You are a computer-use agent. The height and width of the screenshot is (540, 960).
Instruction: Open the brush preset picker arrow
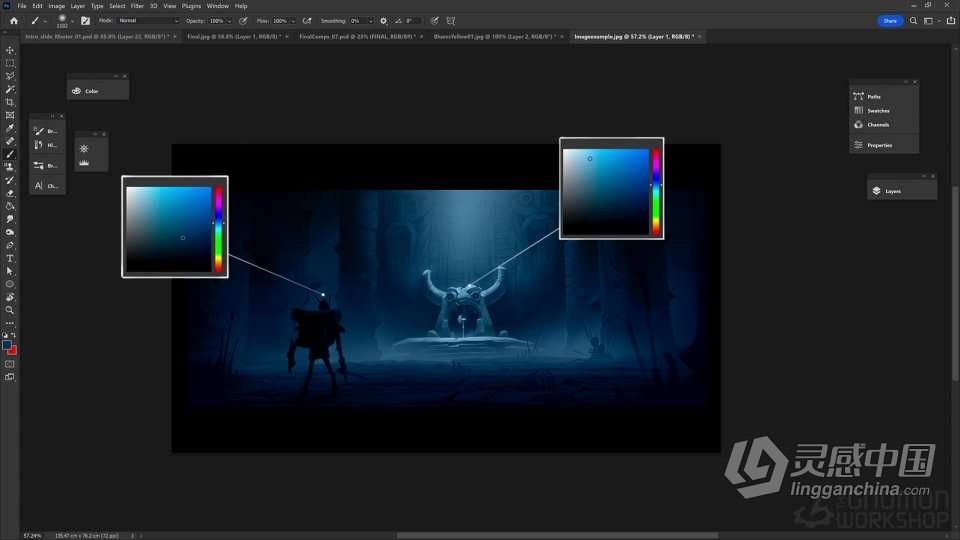click(x=73, y=21)
